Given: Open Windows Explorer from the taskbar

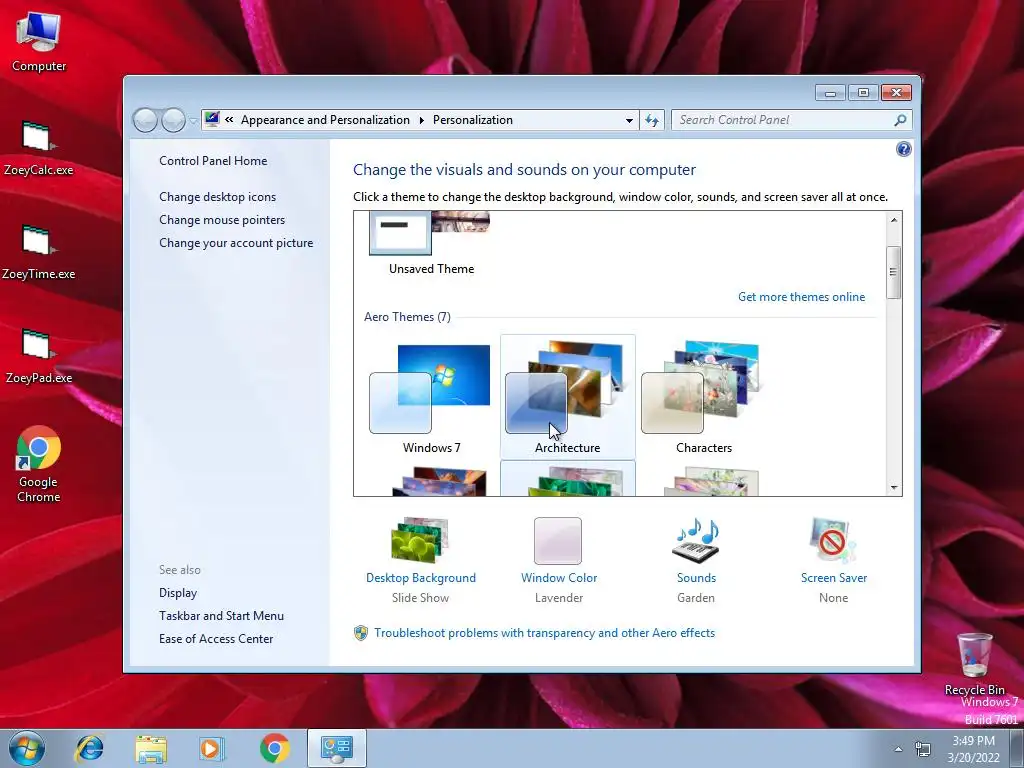Looking at the screenshot, I should point(151,748).
